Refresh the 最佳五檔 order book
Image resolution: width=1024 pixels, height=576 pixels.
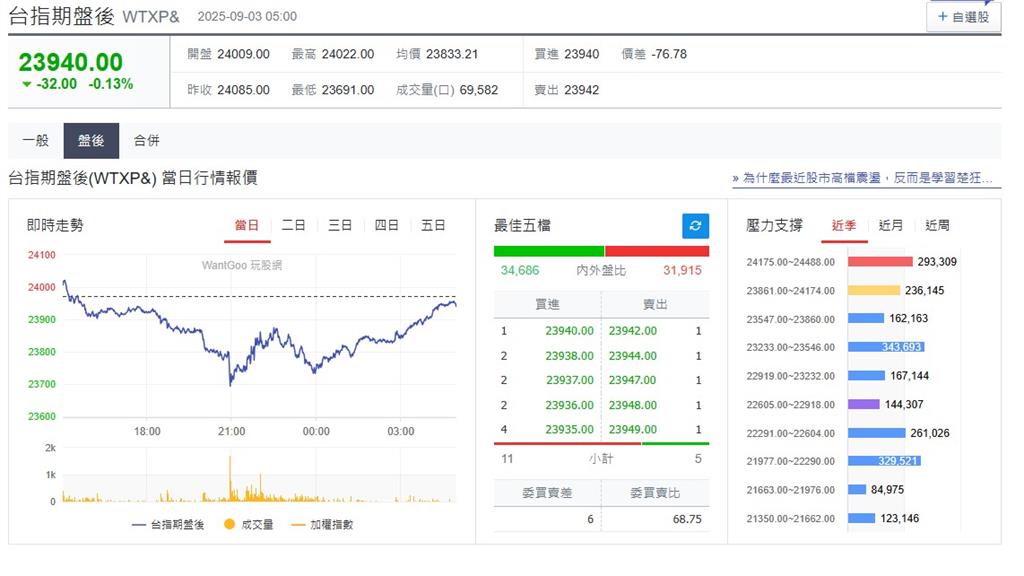point(695,226)
